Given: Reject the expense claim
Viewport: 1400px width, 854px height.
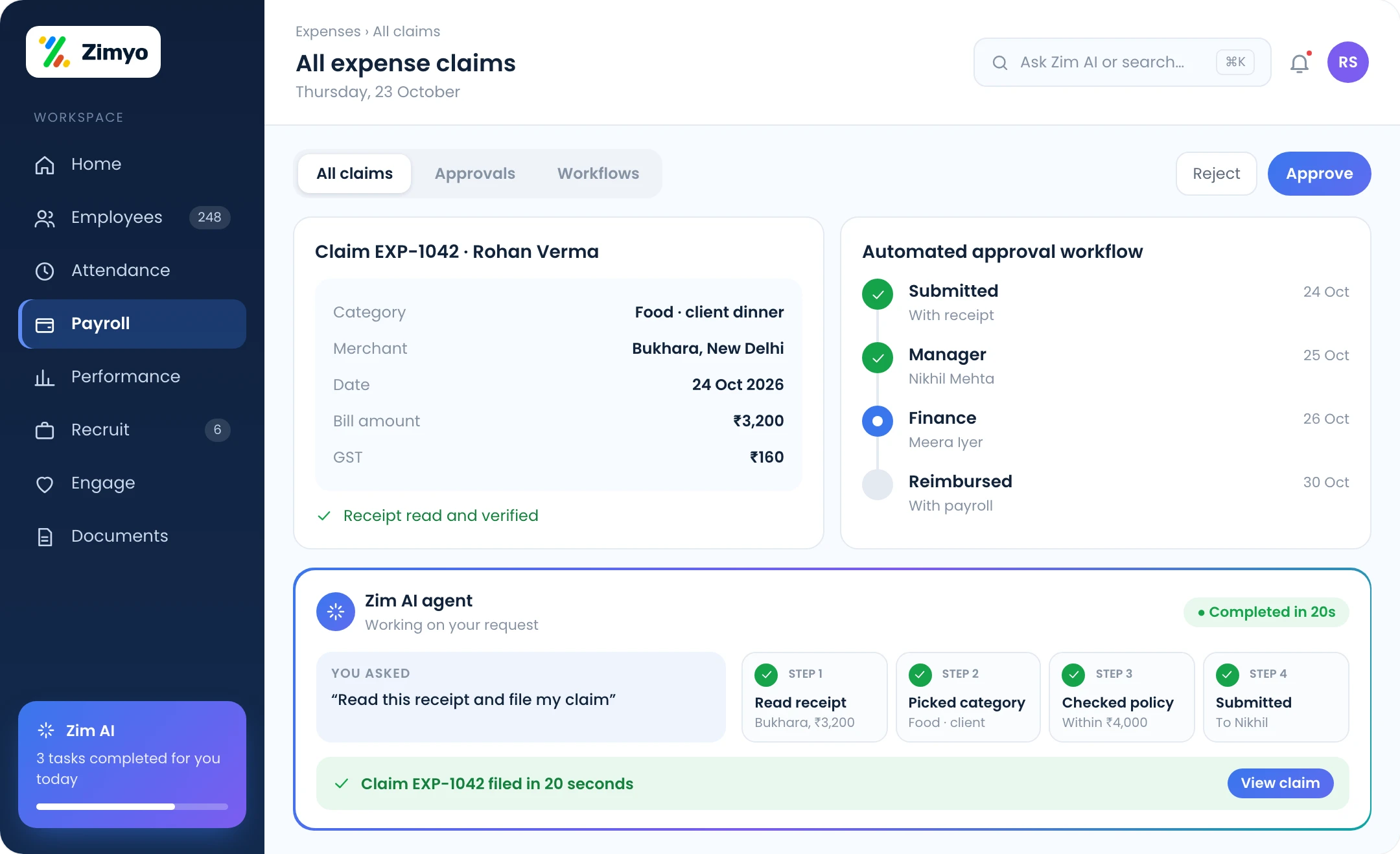Looking at the screenshot, I should [x=1216, y=174].
